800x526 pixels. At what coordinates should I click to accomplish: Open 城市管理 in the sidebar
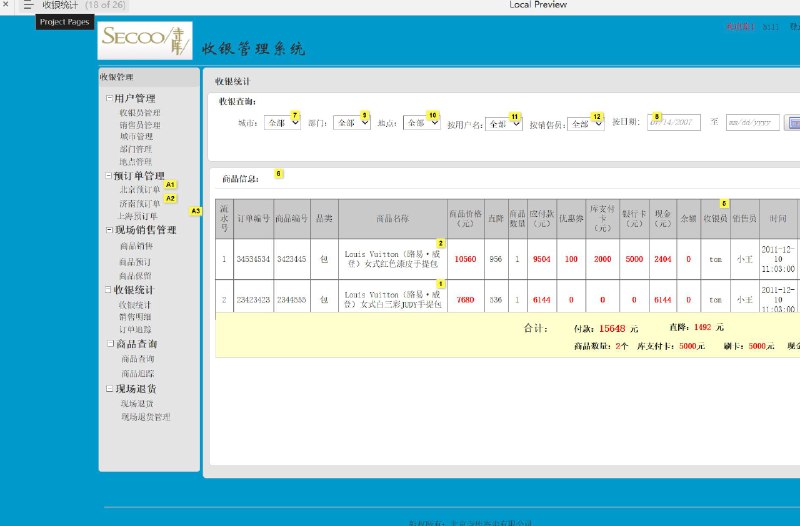(136, 137)
